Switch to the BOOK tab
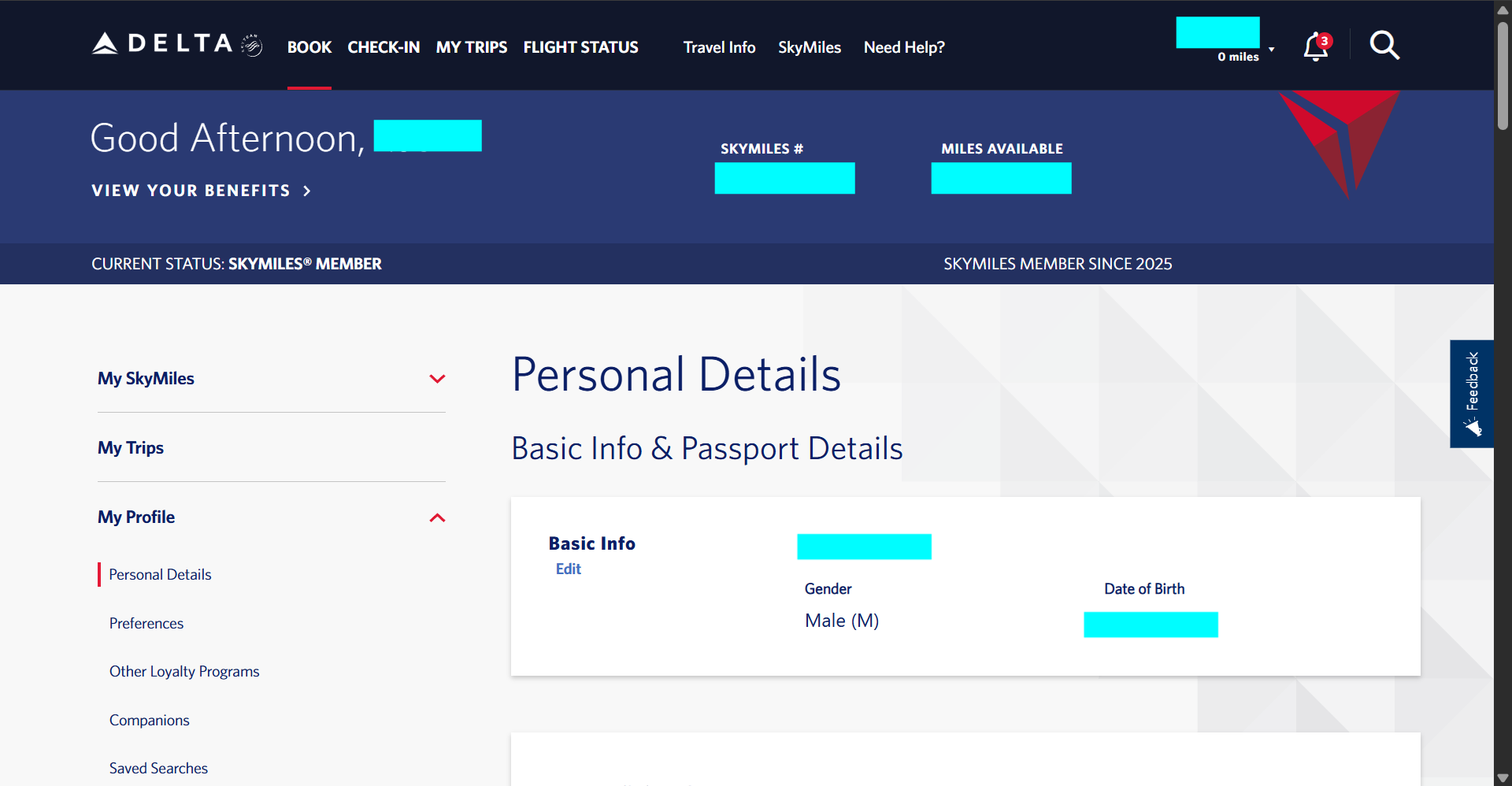Viewport: 1512px width, 786px height. (x=309, y=47)
